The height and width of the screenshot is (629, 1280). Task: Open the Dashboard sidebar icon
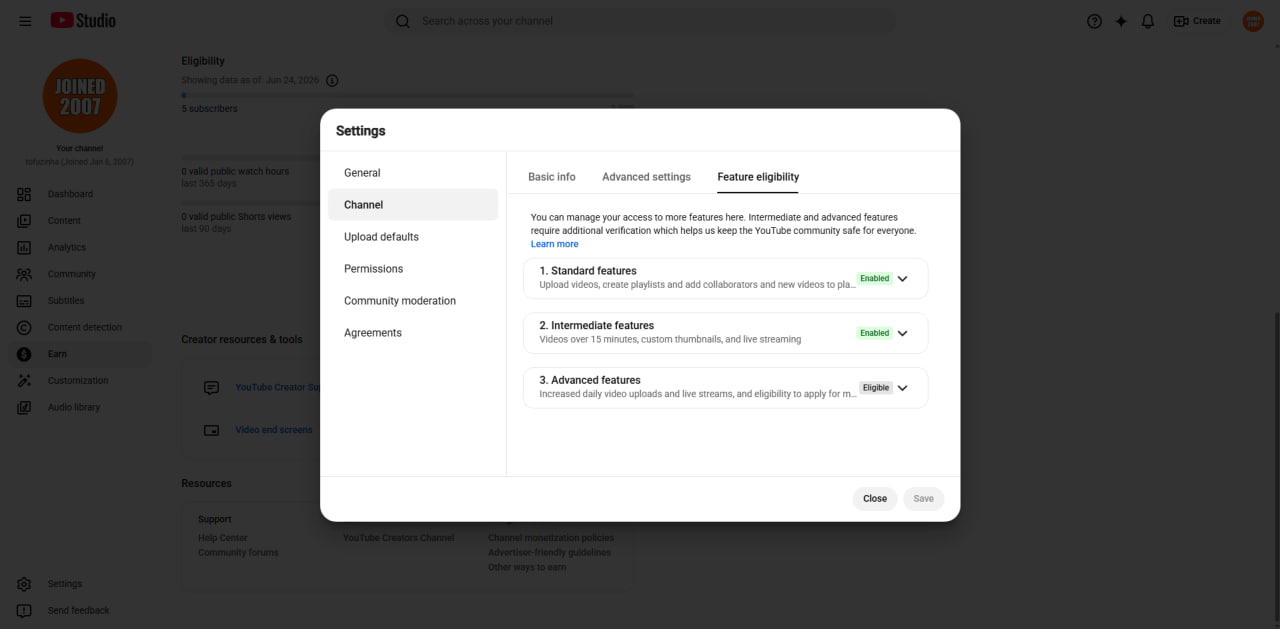24,194
